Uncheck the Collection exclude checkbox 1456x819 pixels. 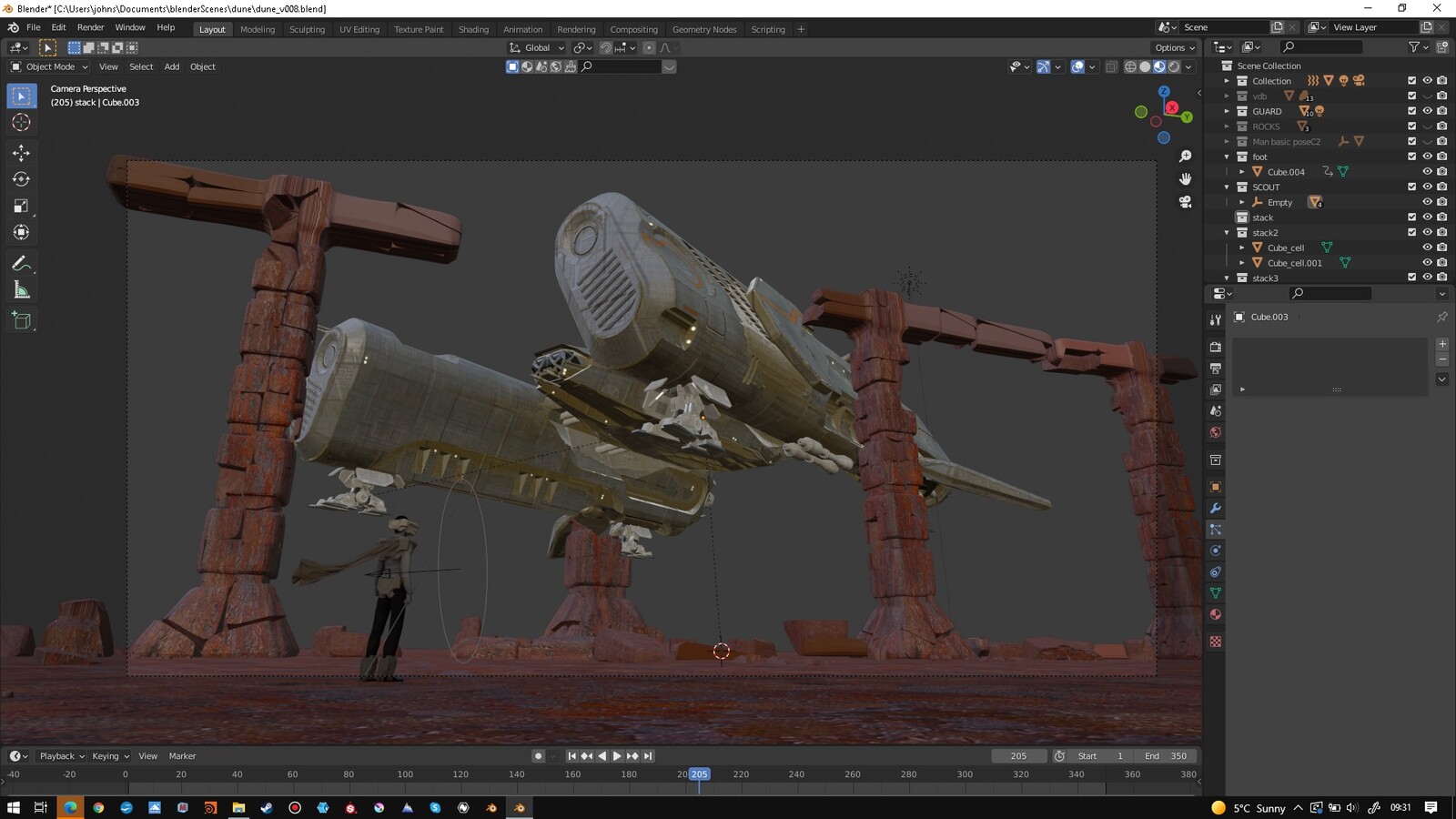[x=1411, y=81]
